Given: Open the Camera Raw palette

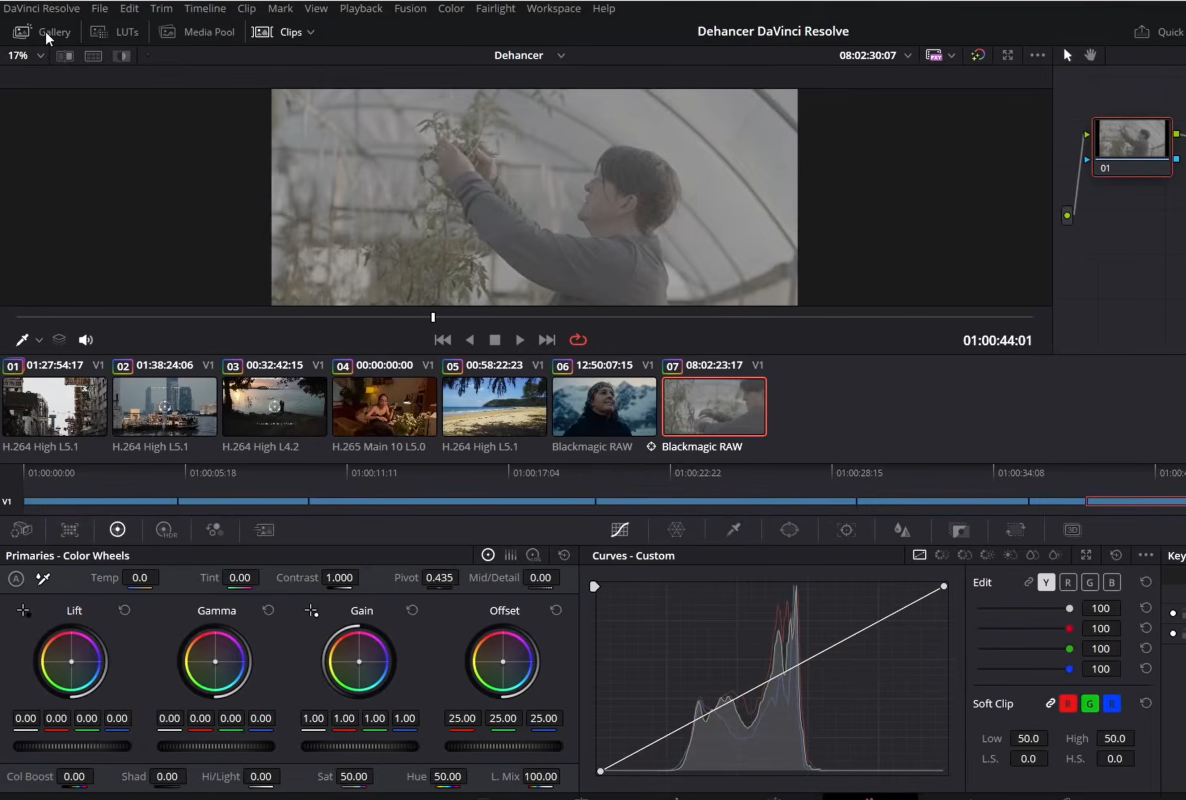Looking at the screenshot, I should click(22, 530).
